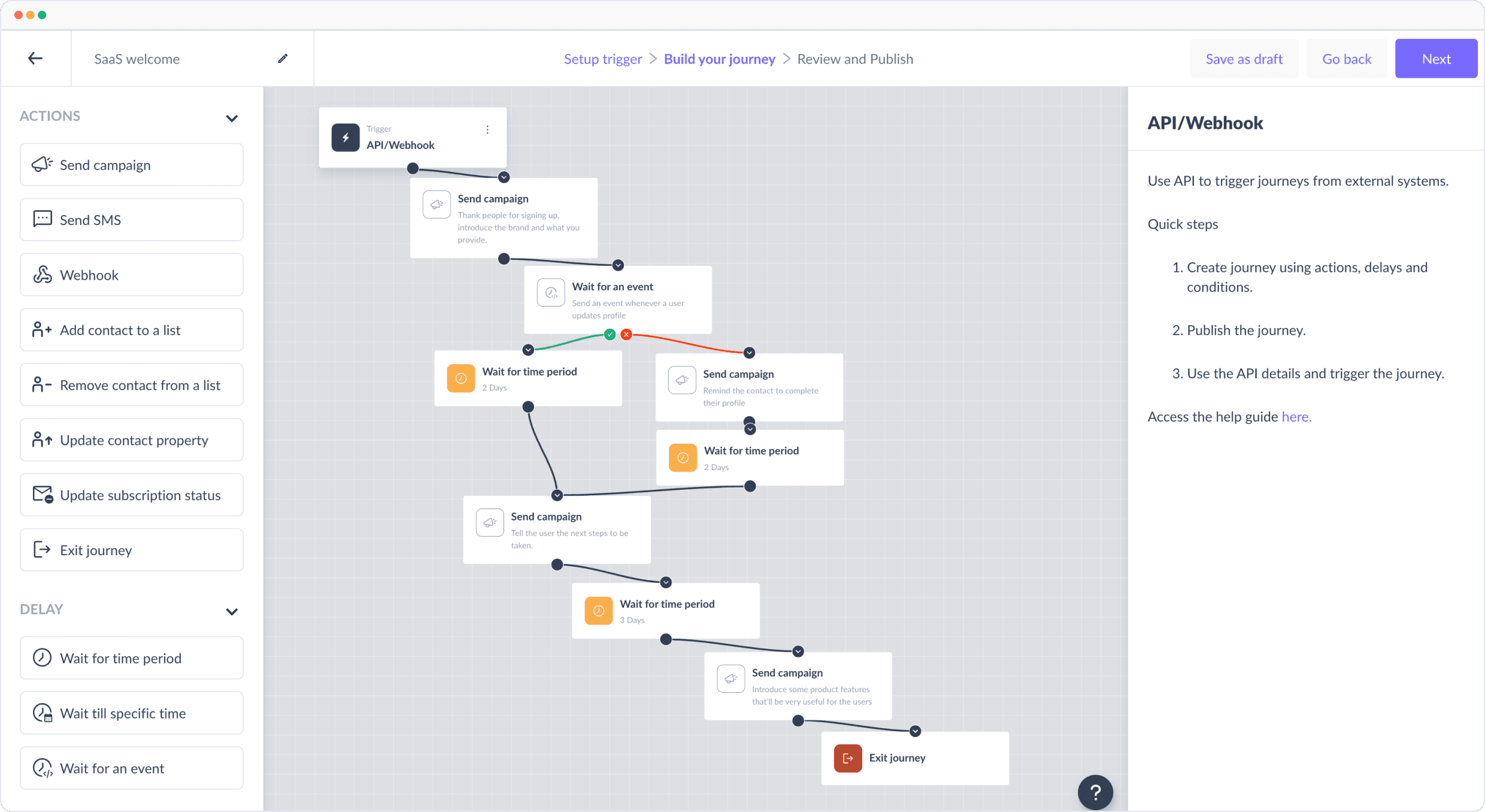Click the help question mark button
This screenshot has width=1485, height=812.
click(1095, 792)
